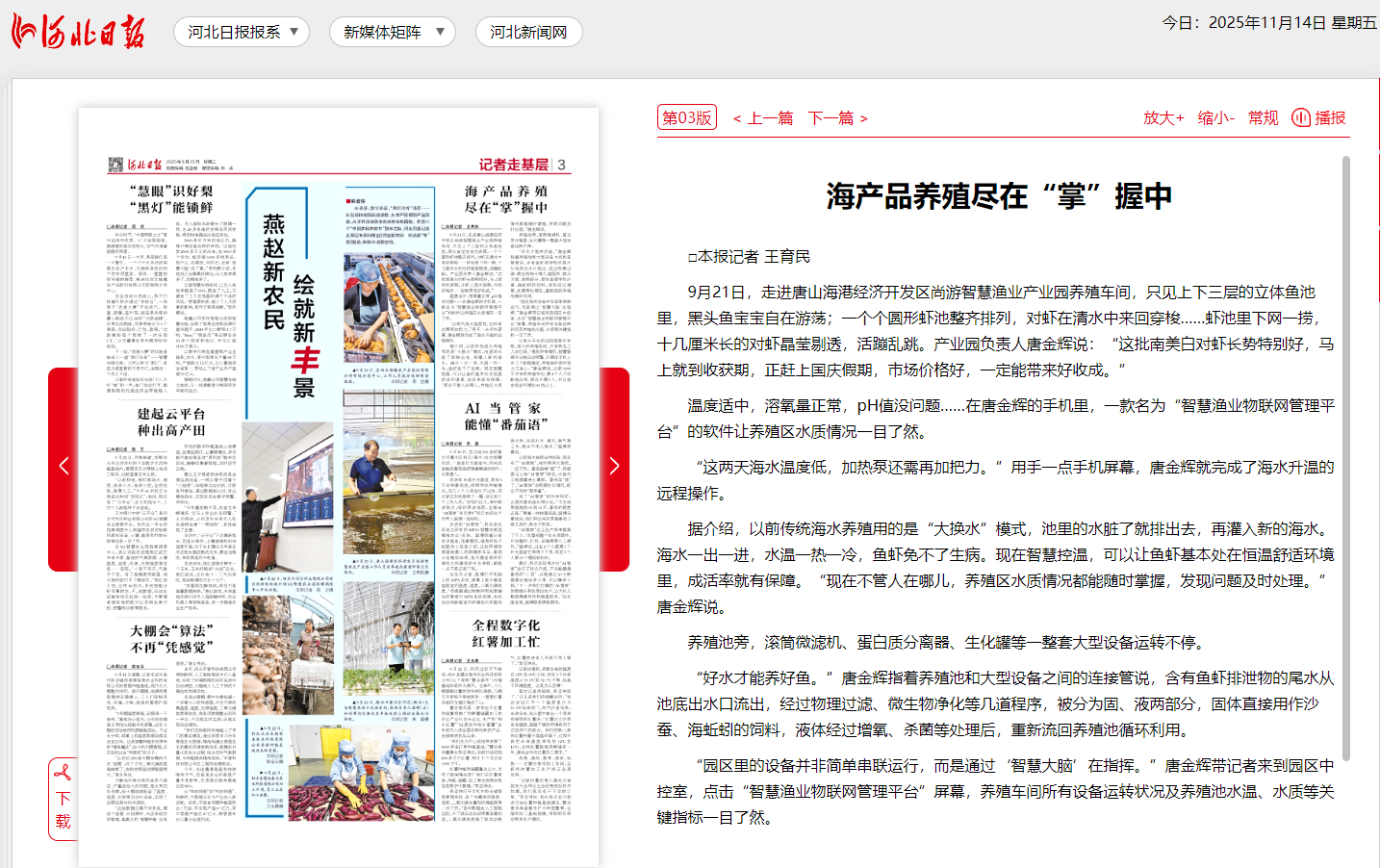Download the page PDF via 下载 sidebar button
The width and height of the screenshot is (1380, 868).
62,799
